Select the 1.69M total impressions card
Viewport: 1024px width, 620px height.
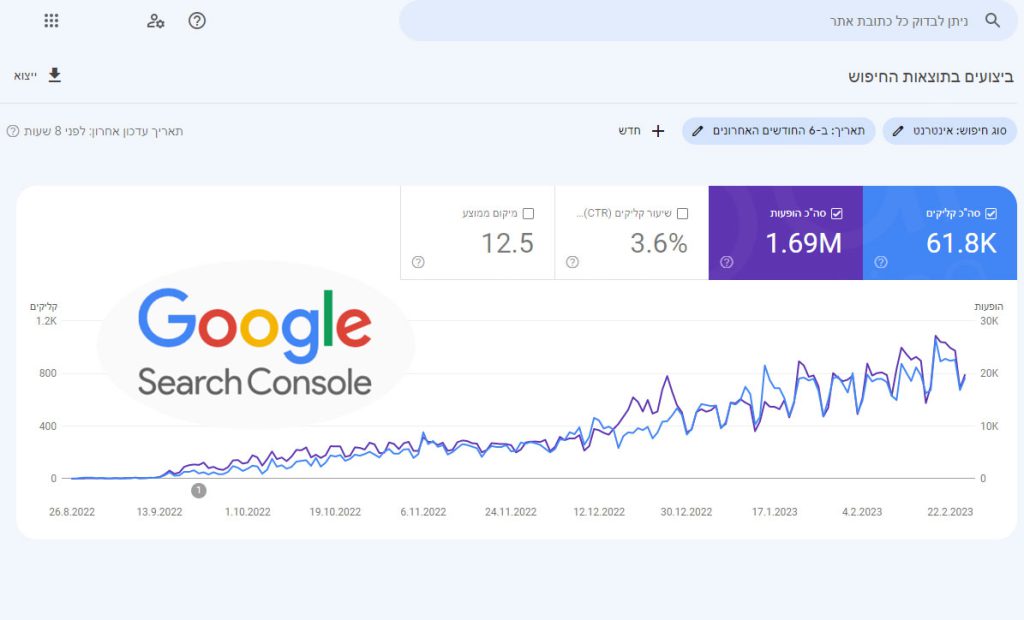(x=786, y=233)
